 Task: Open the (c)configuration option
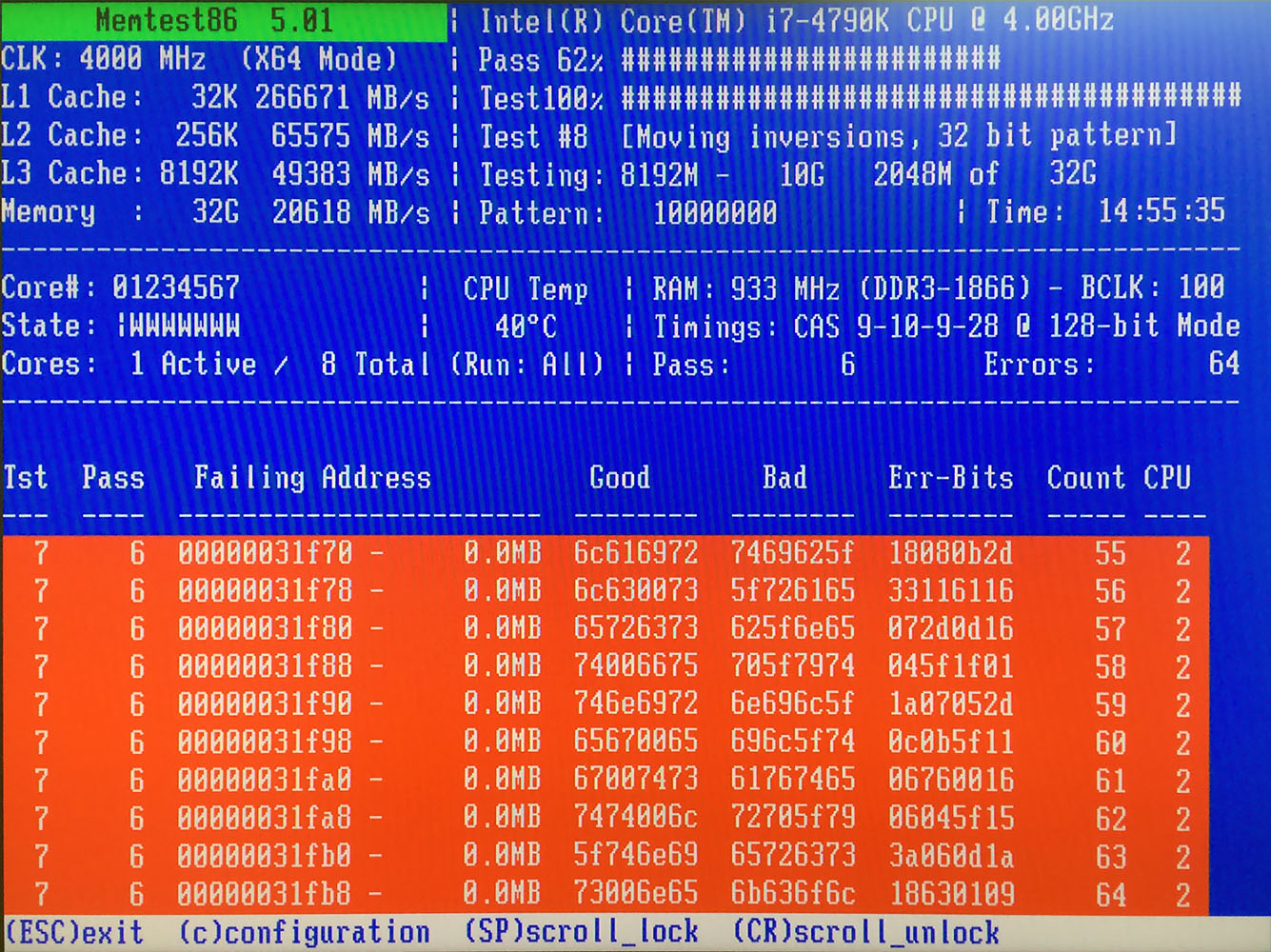coord(305,932)
